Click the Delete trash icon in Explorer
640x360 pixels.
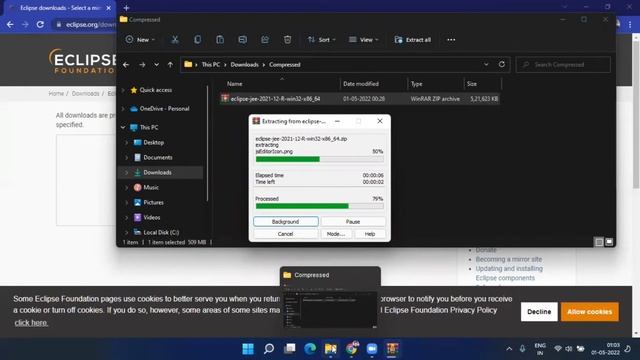(x=287, y=40)
